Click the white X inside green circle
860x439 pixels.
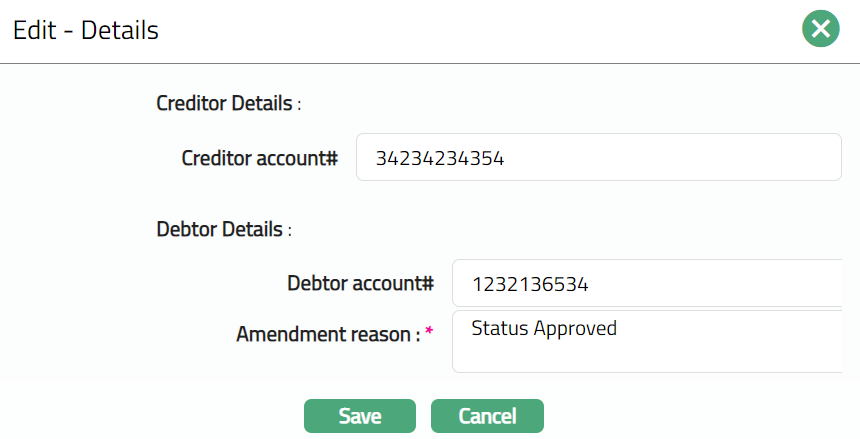pos(821,30)
